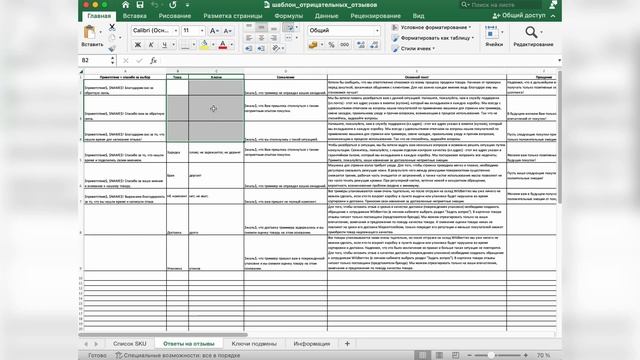Switch to Данные ribbon tab
This screenshot has width=640, height=360.
(327, 16)
